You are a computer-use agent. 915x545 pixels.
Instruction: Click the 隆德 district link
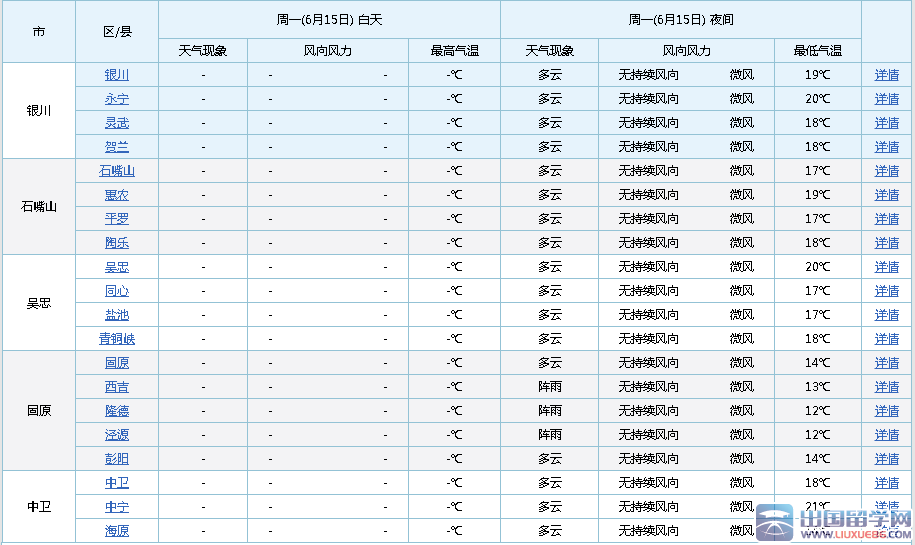click(117, 411)
